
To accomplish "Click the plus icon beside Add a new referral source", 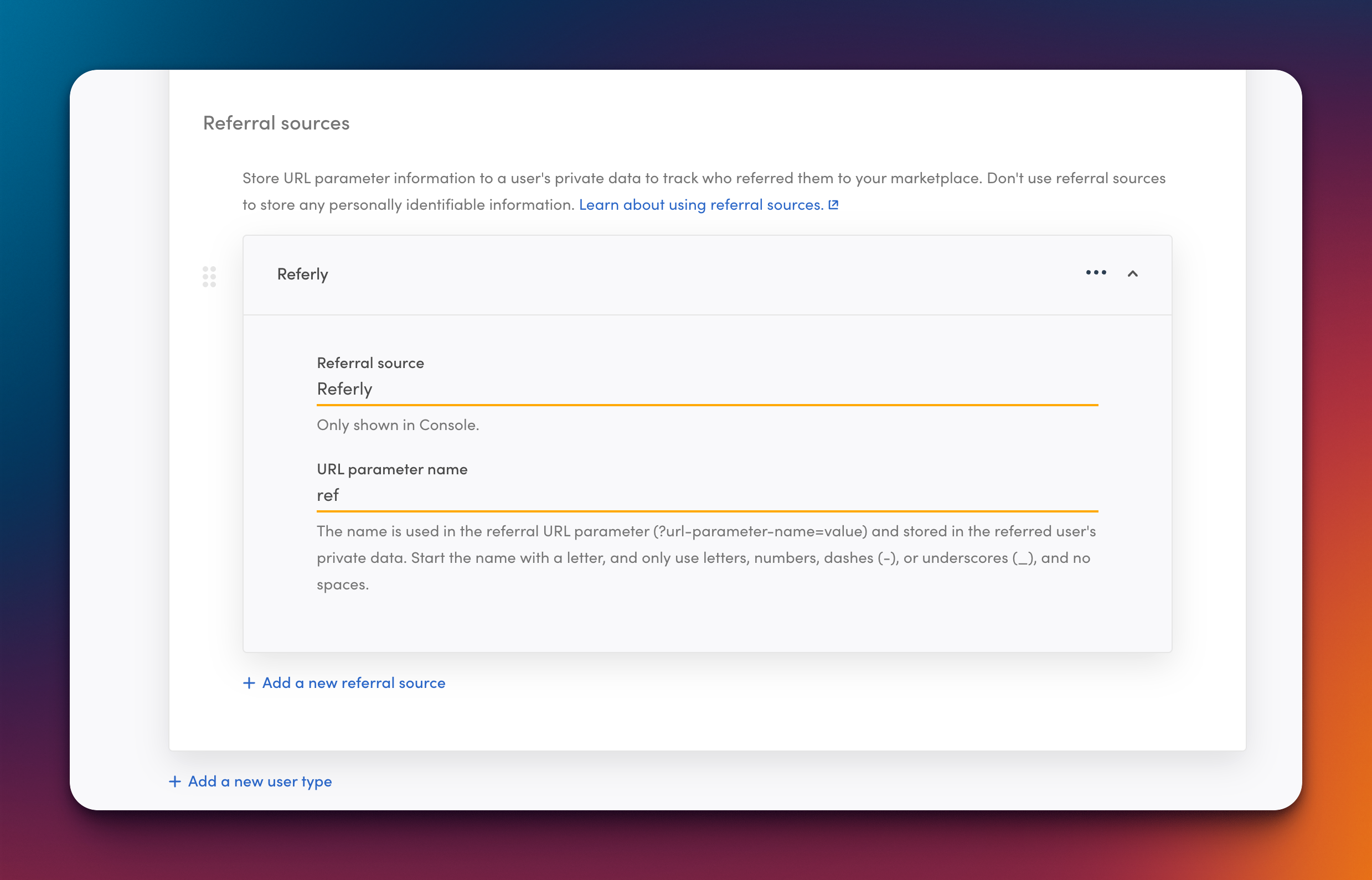I will tap(249, 683).
